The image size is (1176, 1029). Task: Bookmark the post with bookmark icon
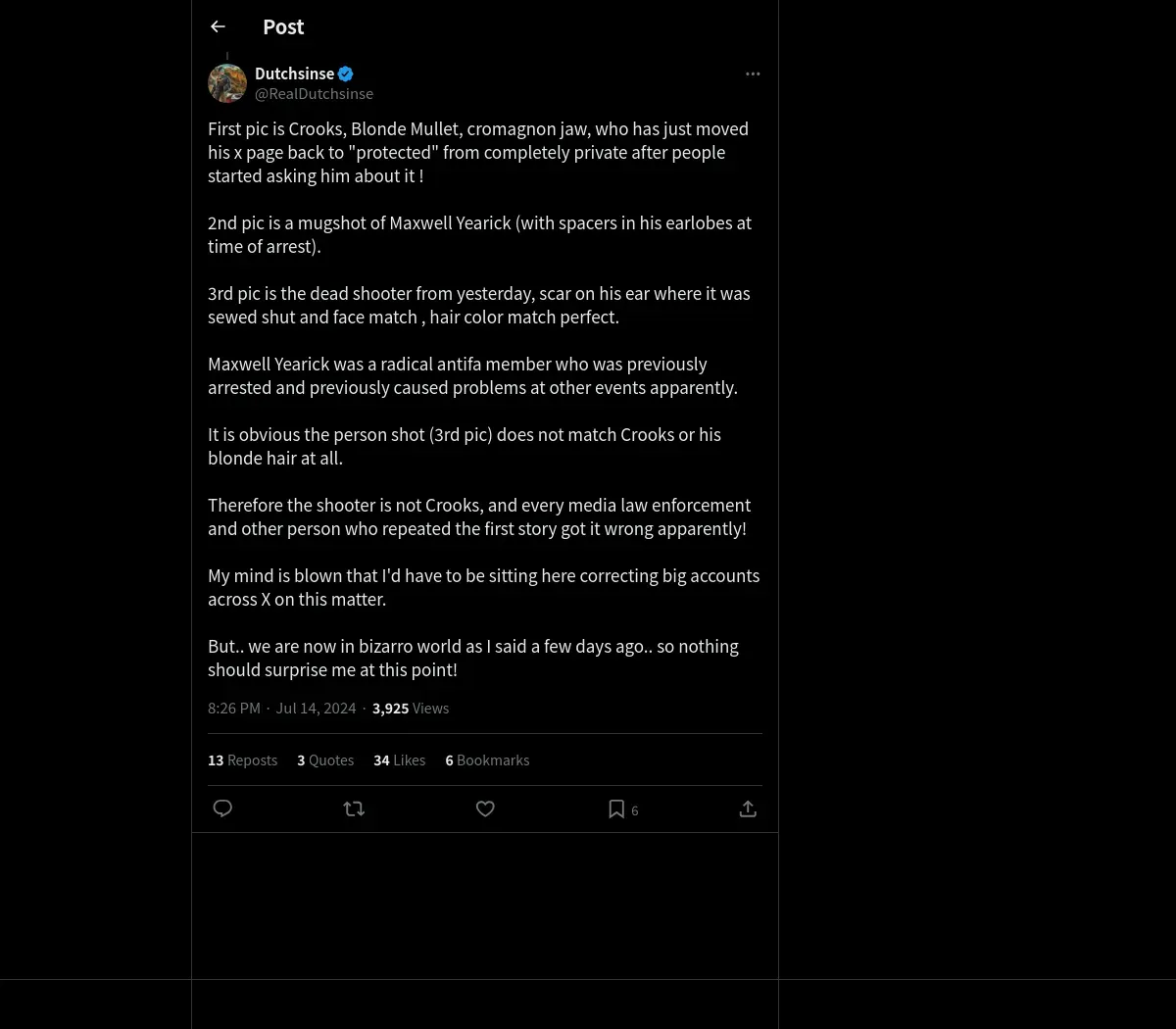(x=616, y=808)
